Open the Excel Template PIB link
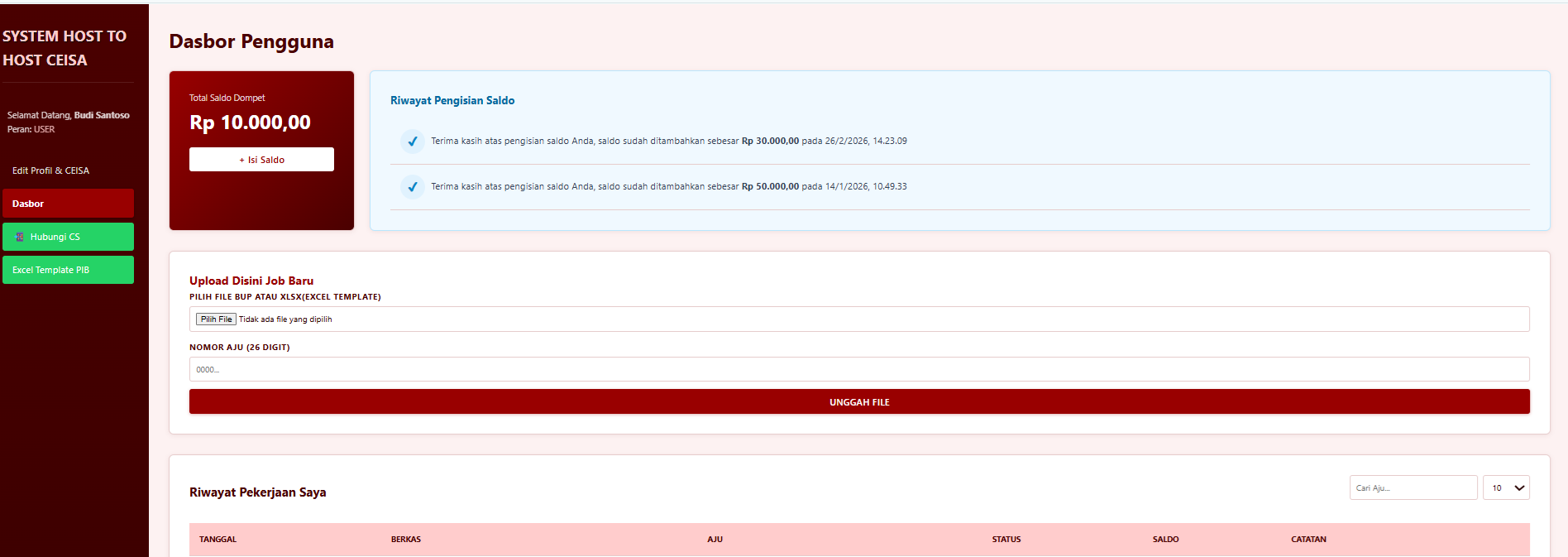 pos(68,270)
